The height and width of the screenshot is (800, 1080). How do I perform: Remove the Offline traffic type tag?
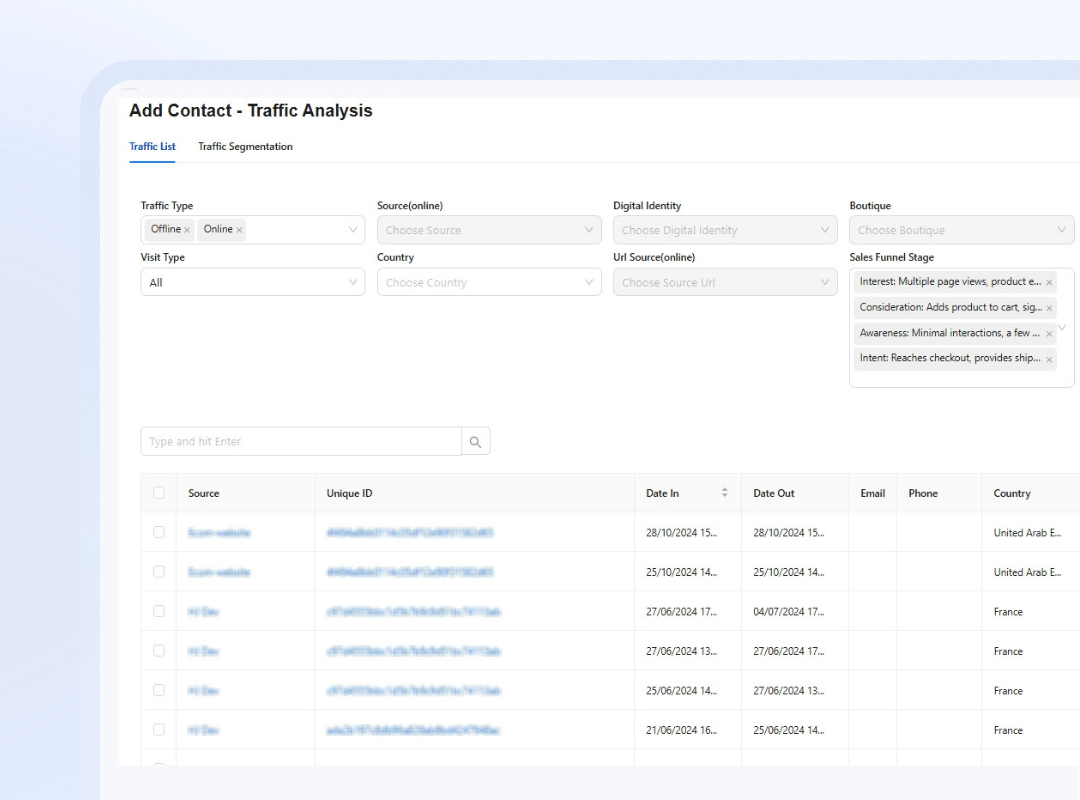click(187, 230)
